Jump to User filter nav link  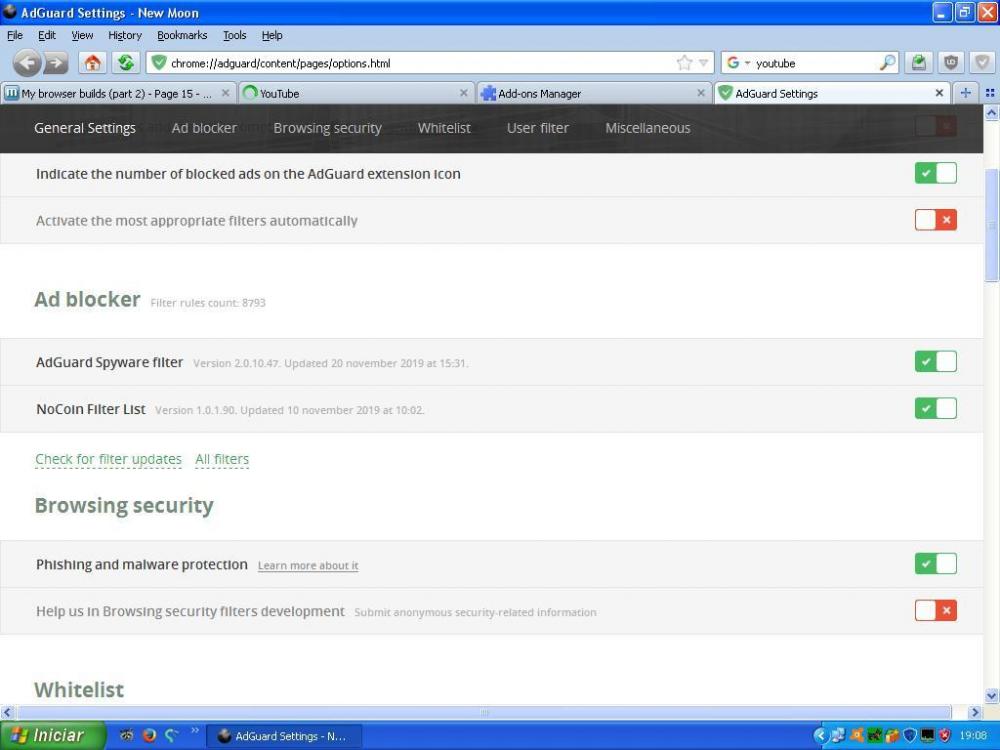click(x=538, y=128)
